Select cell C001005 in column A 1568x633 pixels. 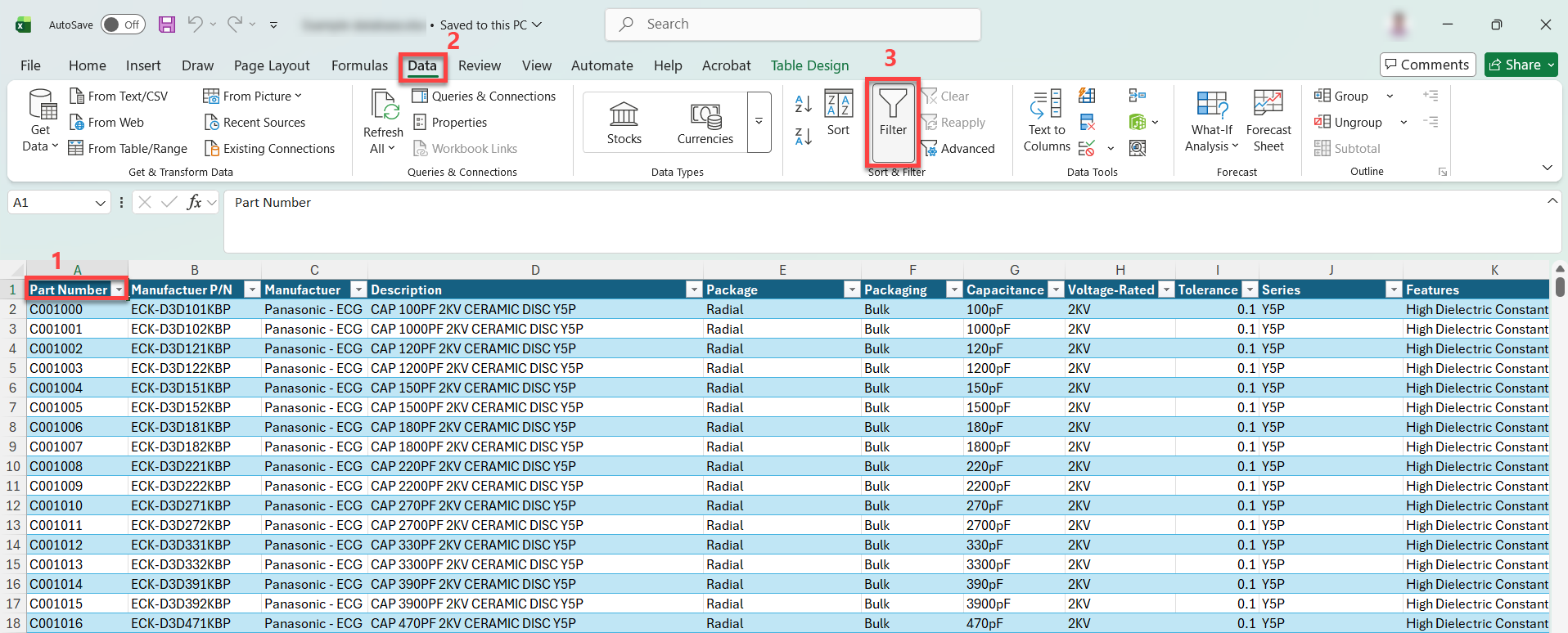click(77, 407)
